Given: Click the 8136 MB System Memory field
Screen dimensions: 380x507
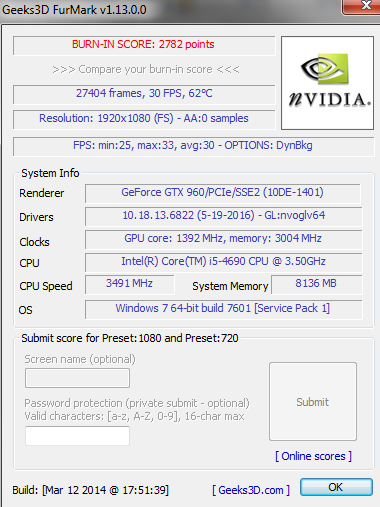Looking at the screenshot, I should tap(316, 284).
